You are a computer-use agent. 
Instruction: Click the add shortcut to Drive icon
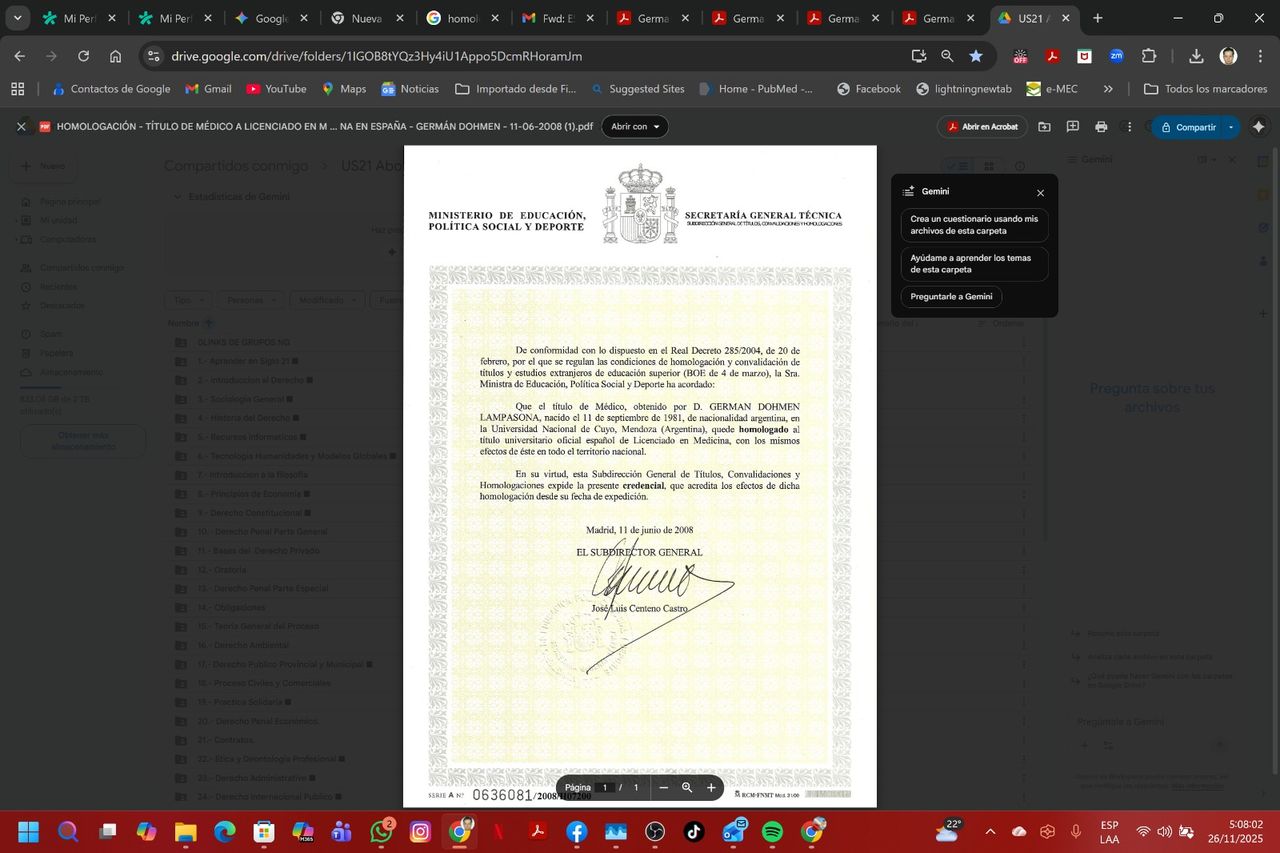pyautogui.click(x=1044, y=127)
